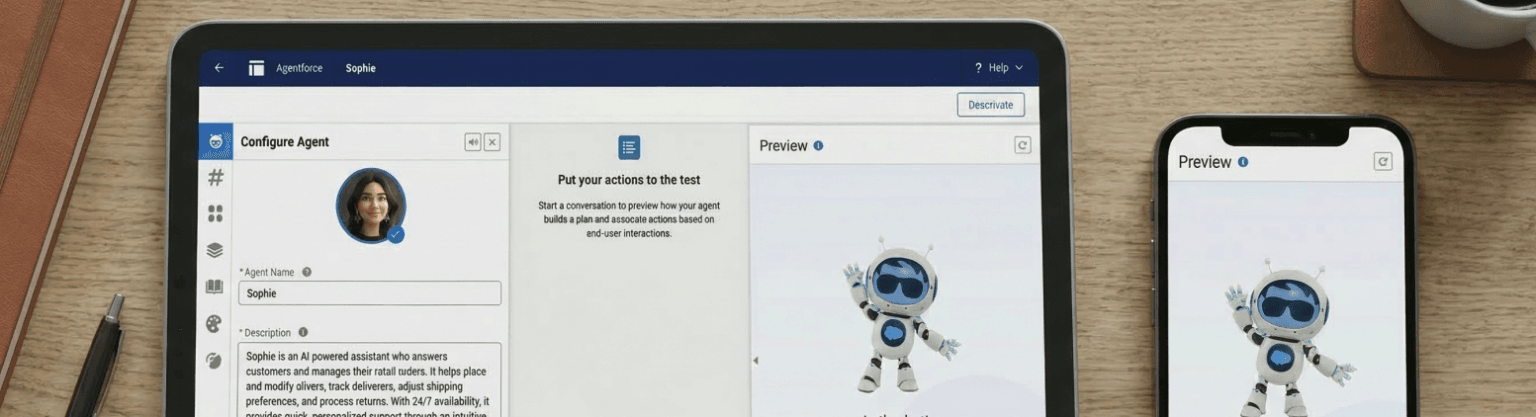The height and width of the screenshot is (417, 1536).
Task: Close the Configure Agent panel
Action: (492, 142)
